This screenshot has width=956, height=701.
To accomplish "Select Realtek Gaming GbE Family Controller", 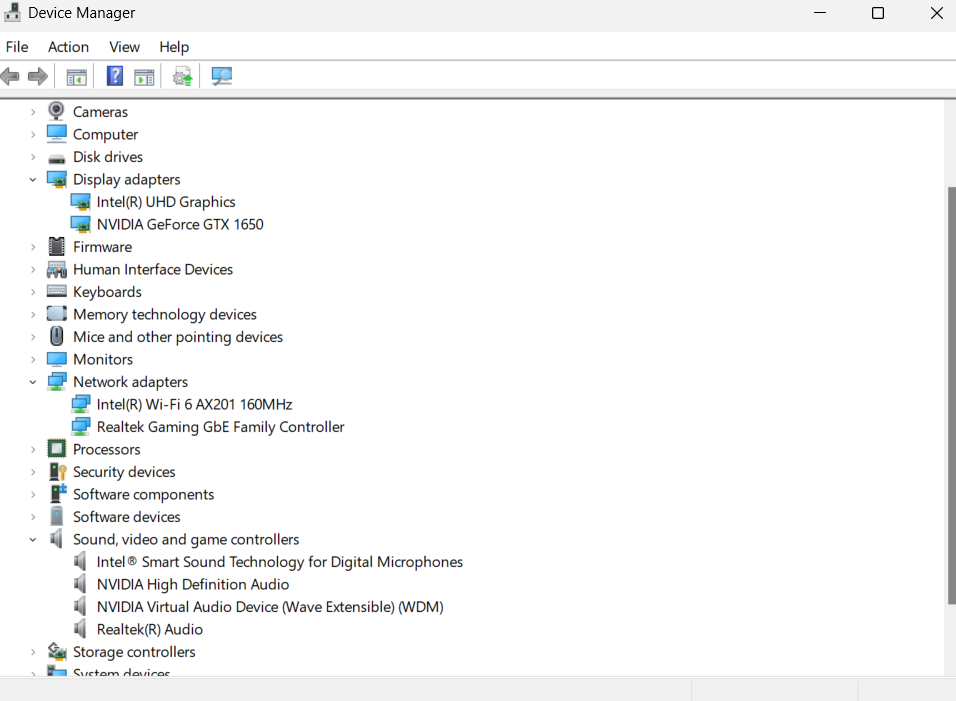I will coord(221,427).
